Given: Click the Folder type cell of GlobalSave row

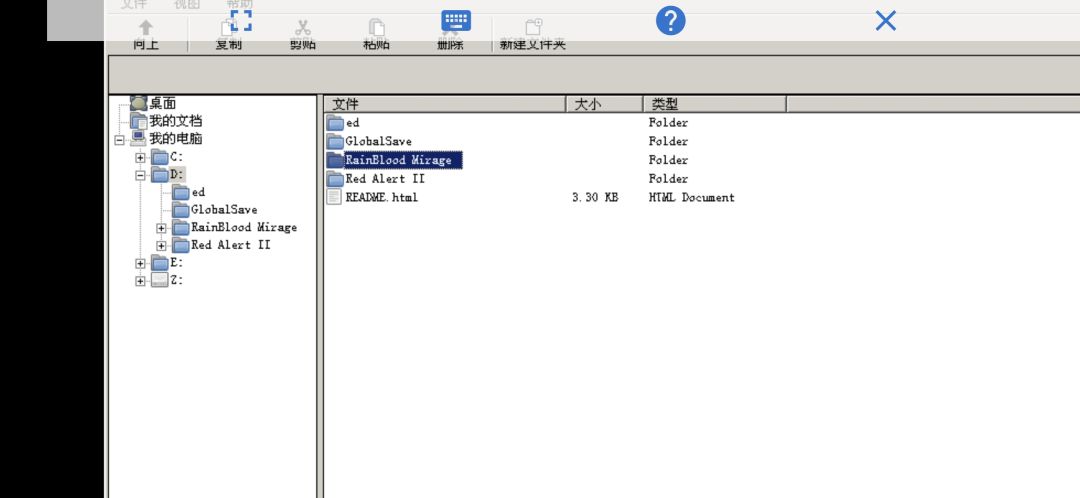Looking at the screenshot, I should 668,141.
